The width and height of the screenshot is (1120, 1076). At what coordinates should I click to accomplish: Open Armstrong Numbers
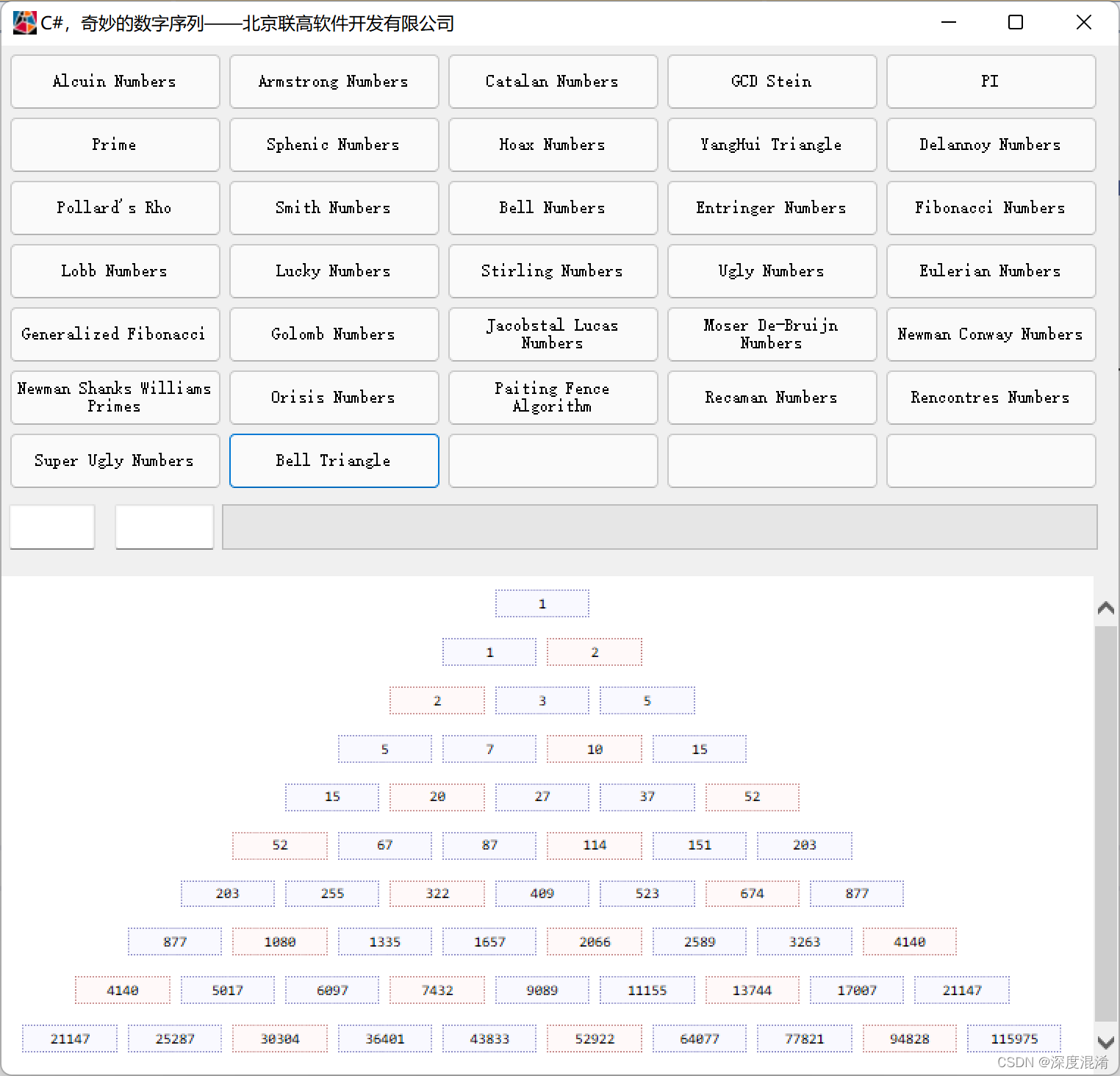tap(334, 82)
